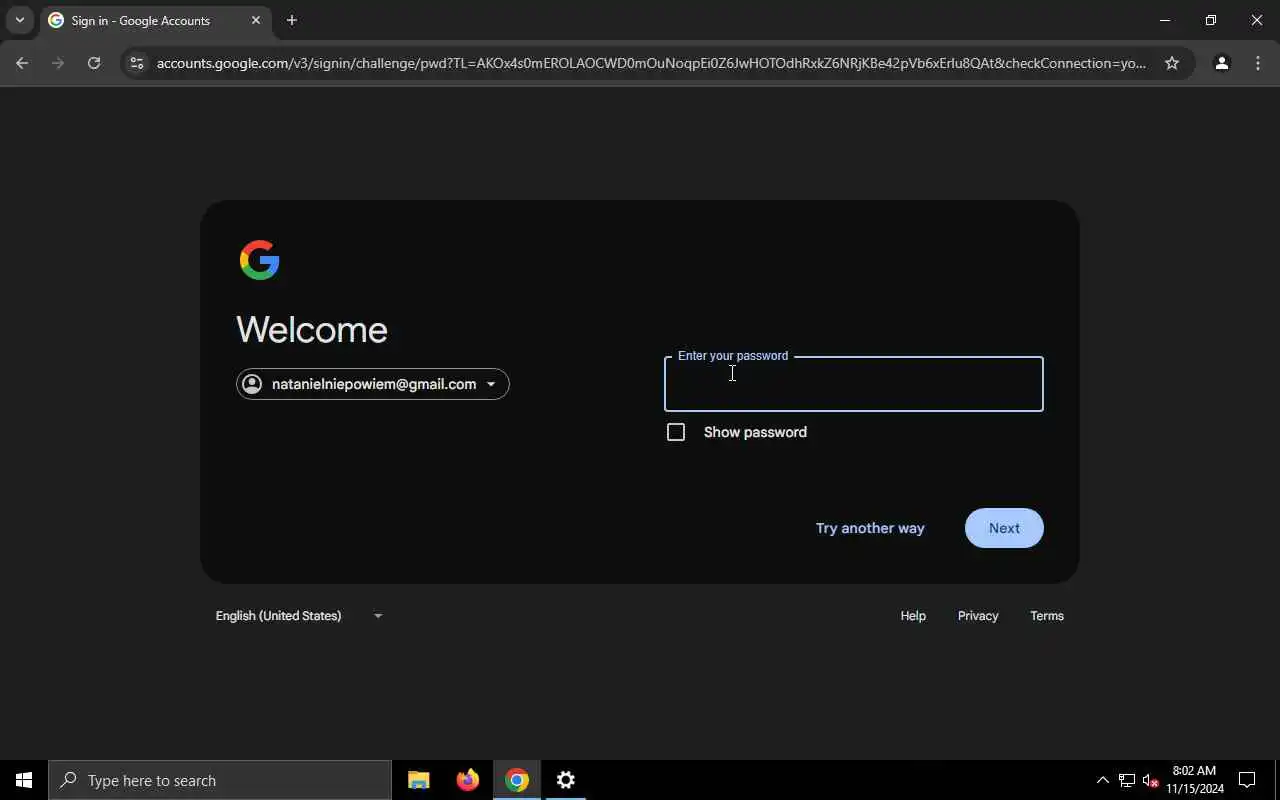This screenshot has height=800, width=1280.
Task: Click the address bar URL
Action: pos(651,63)
